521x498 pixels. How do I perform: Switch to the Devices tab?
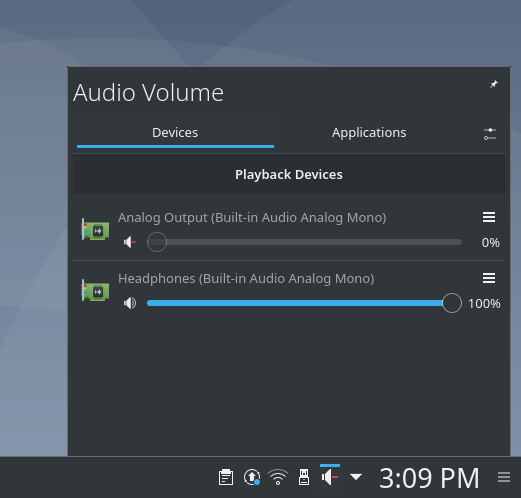click(x=175, y=133)
